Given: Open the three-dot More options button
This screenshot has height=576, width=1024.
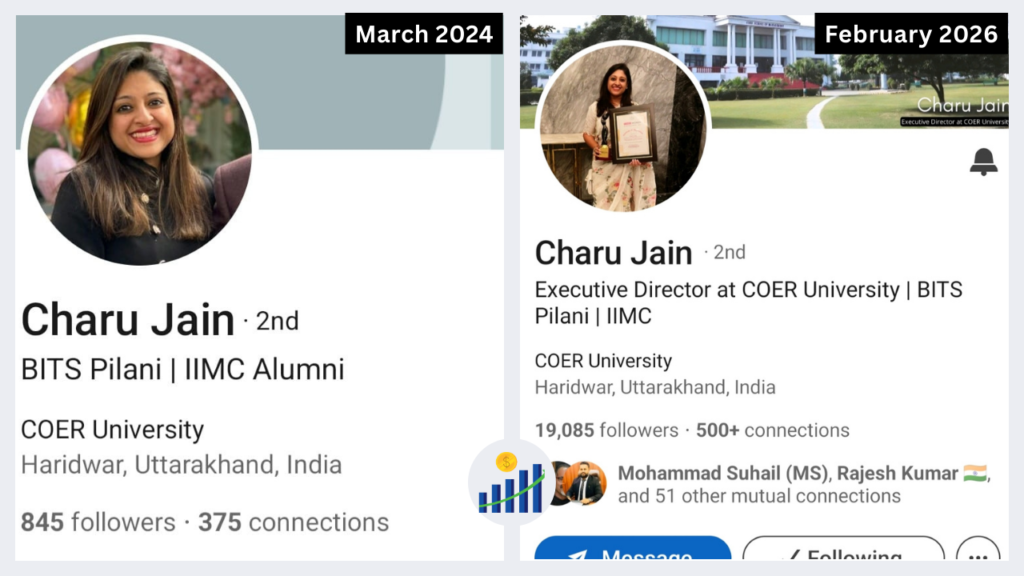Looking at the screenshot, I should (978, 557).
